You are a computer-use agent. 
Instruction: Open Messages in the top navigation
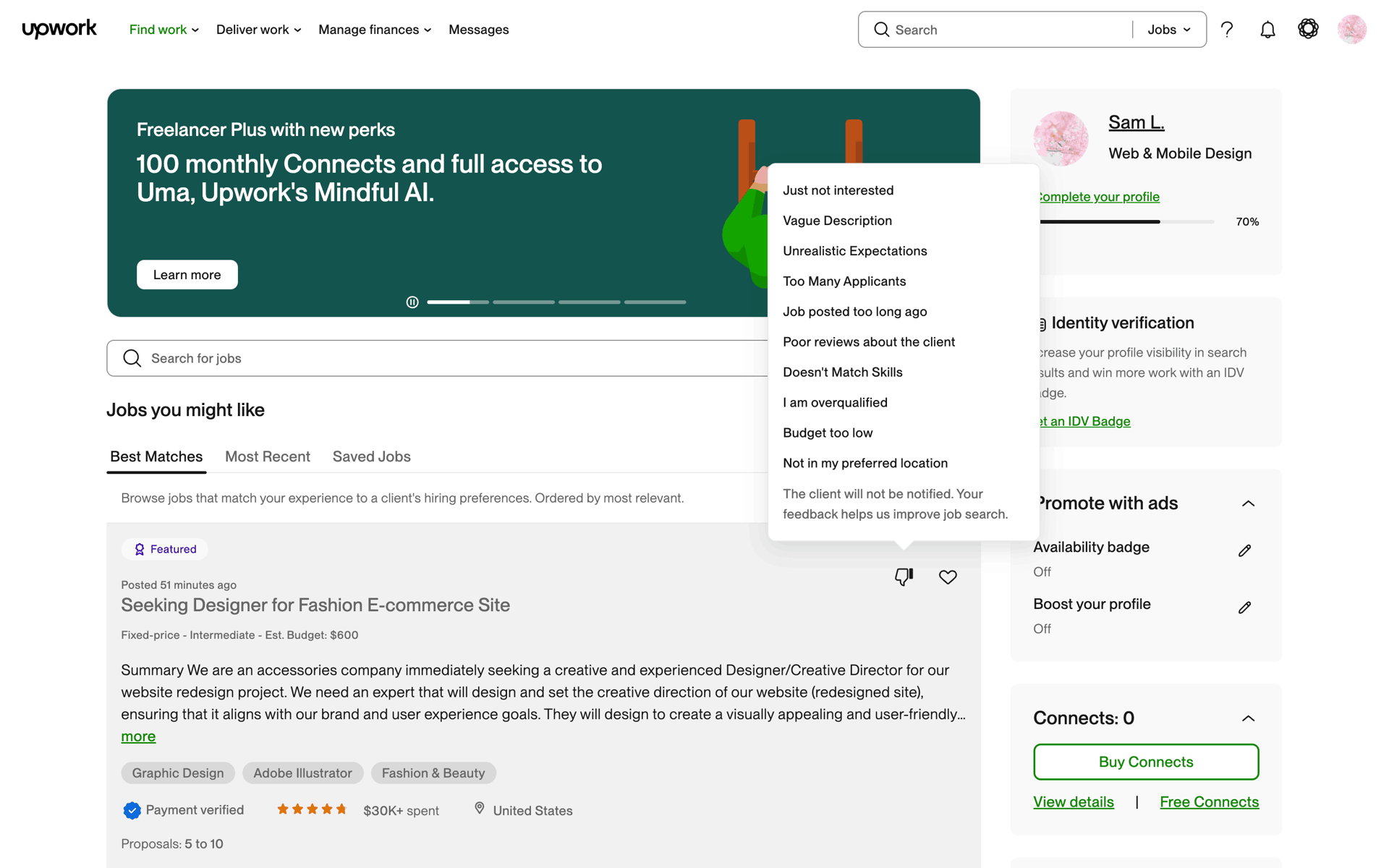pyautogui.click(x=478, y=30)
